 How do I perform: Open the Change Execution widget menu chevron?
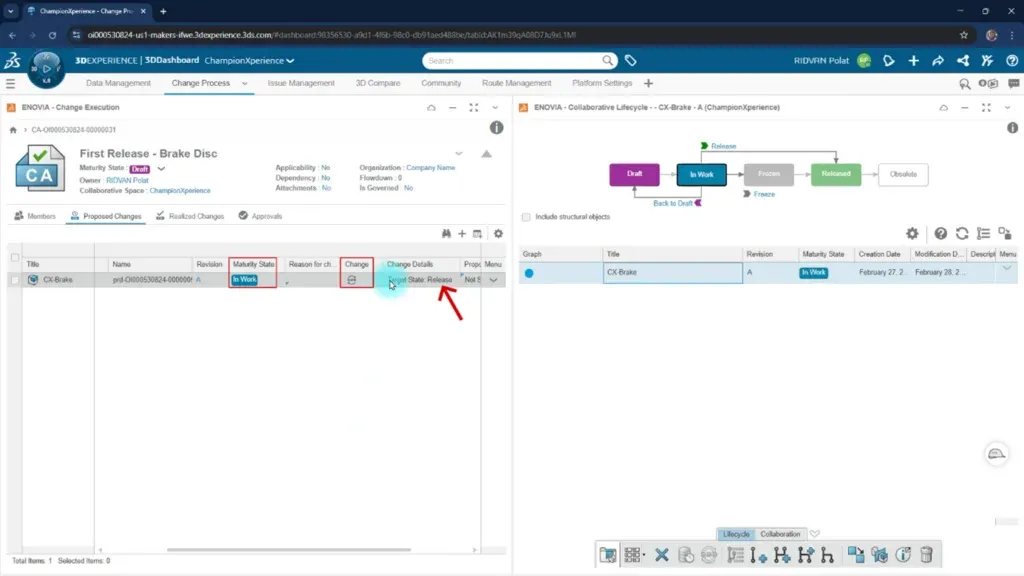(x=495, y=108)
